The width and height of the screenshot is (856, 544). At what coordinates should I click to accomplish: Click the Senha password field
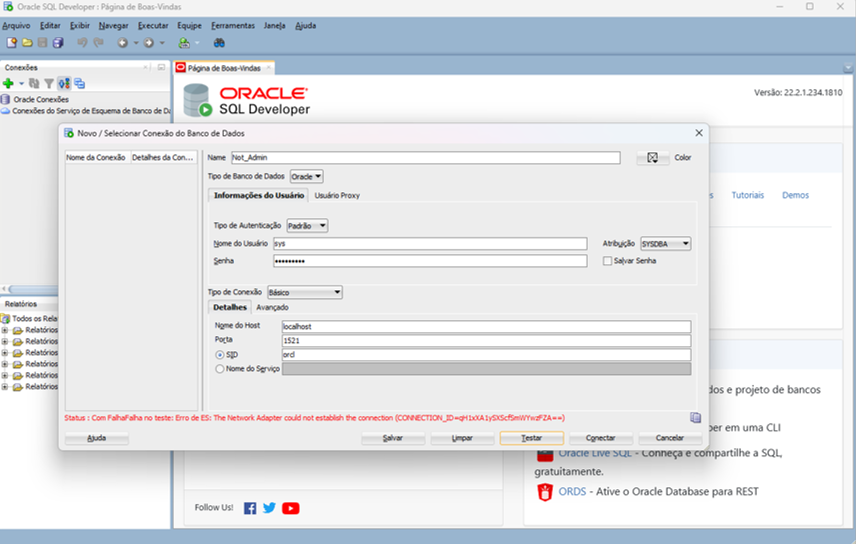click(430, 261)
